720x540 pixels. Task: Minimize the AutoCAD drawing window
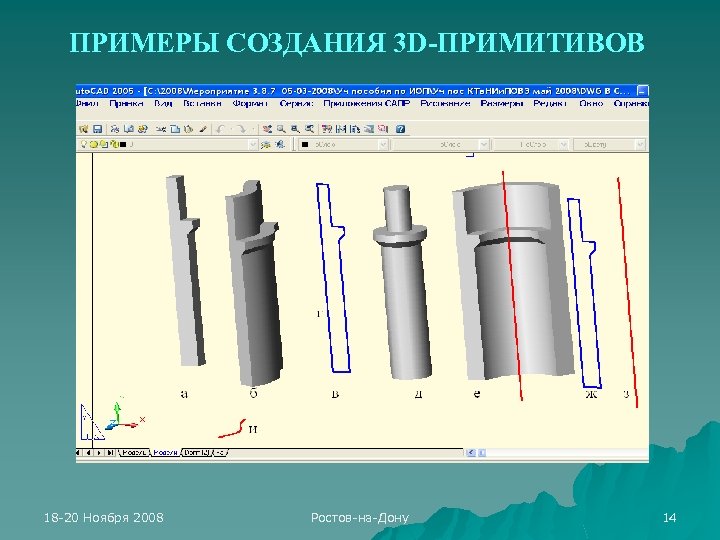pos(643,91)
